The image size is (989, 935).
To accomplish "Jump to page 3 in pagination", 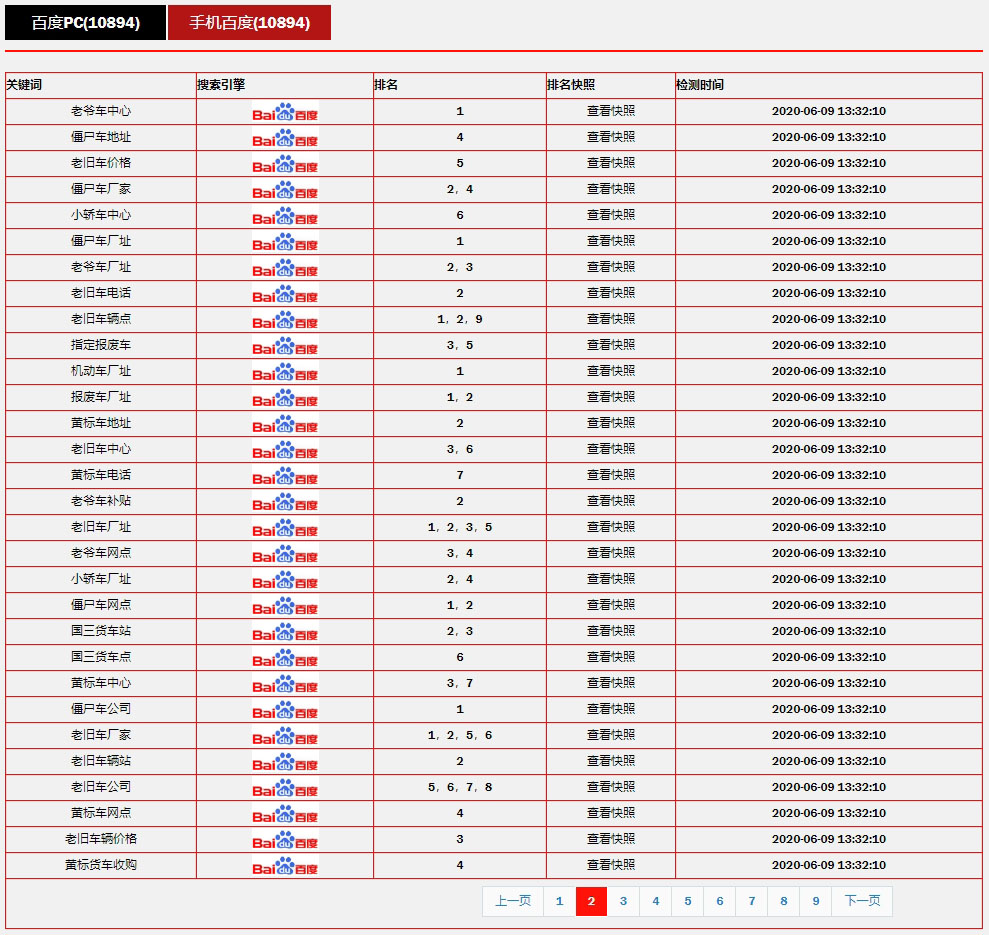I will coord(623,901).
